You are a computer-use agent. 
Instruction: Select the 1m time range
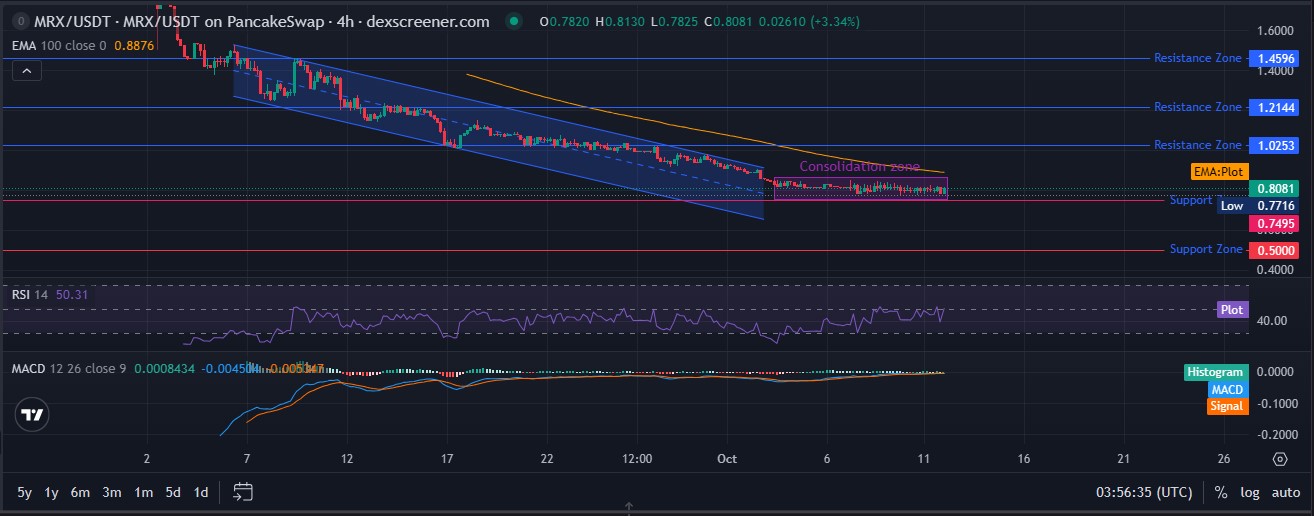[144, 492]
